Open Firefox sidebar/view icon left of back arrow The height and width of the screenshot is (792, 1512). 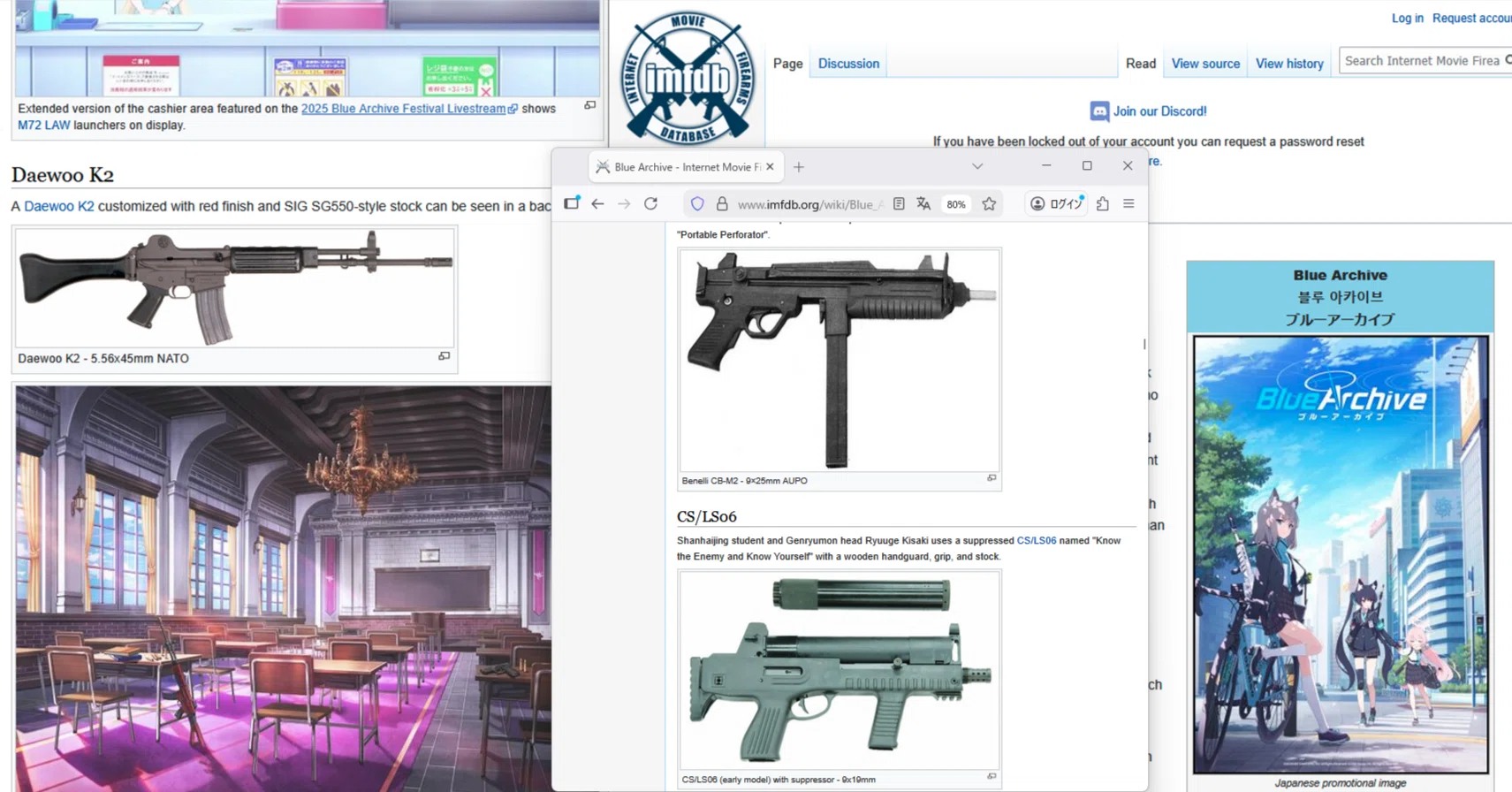pos(572,203)
